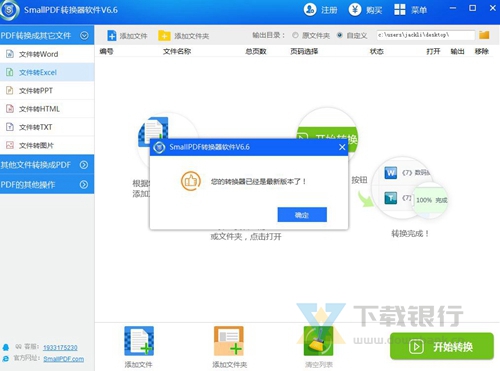Screen dimensions: 500x371
Task: Click the 转换完成！ caption text
Action: [410, 234]
